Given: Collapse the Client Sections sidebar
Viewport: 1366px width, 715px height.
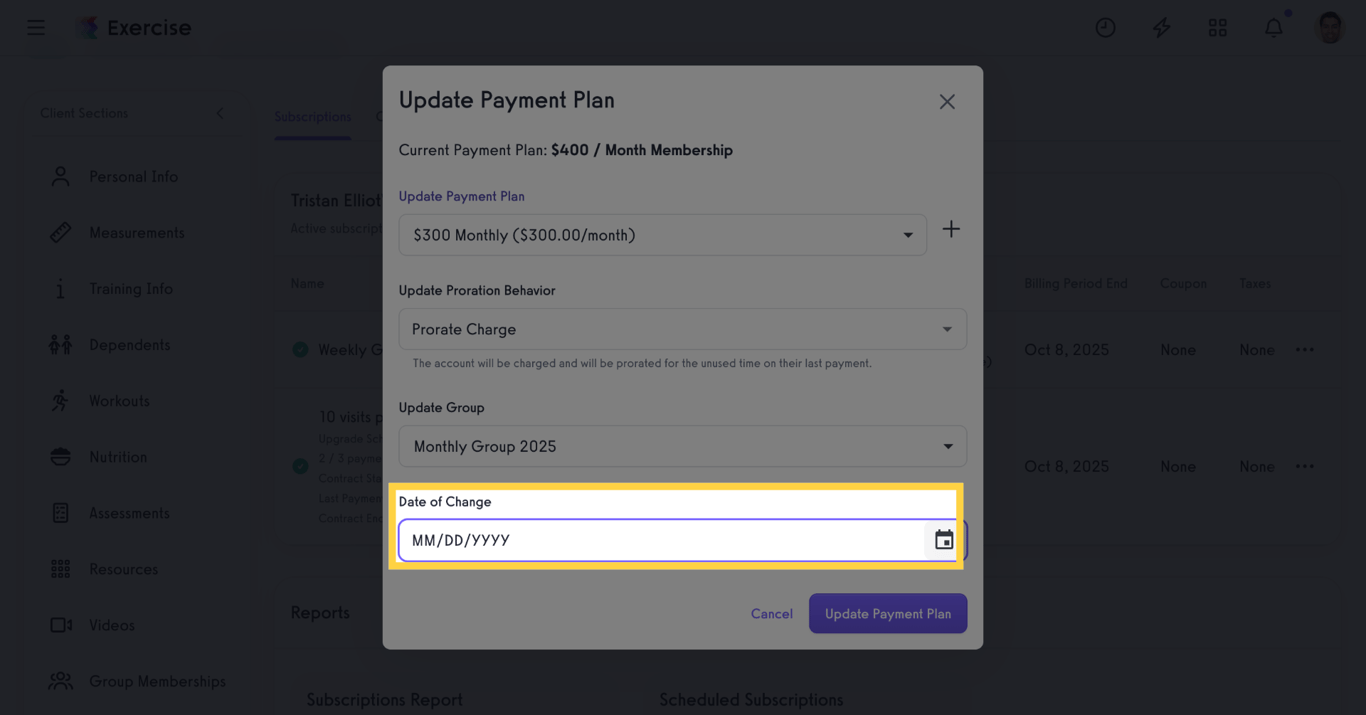Looking at the screenshot, I should tap(220, 114).
